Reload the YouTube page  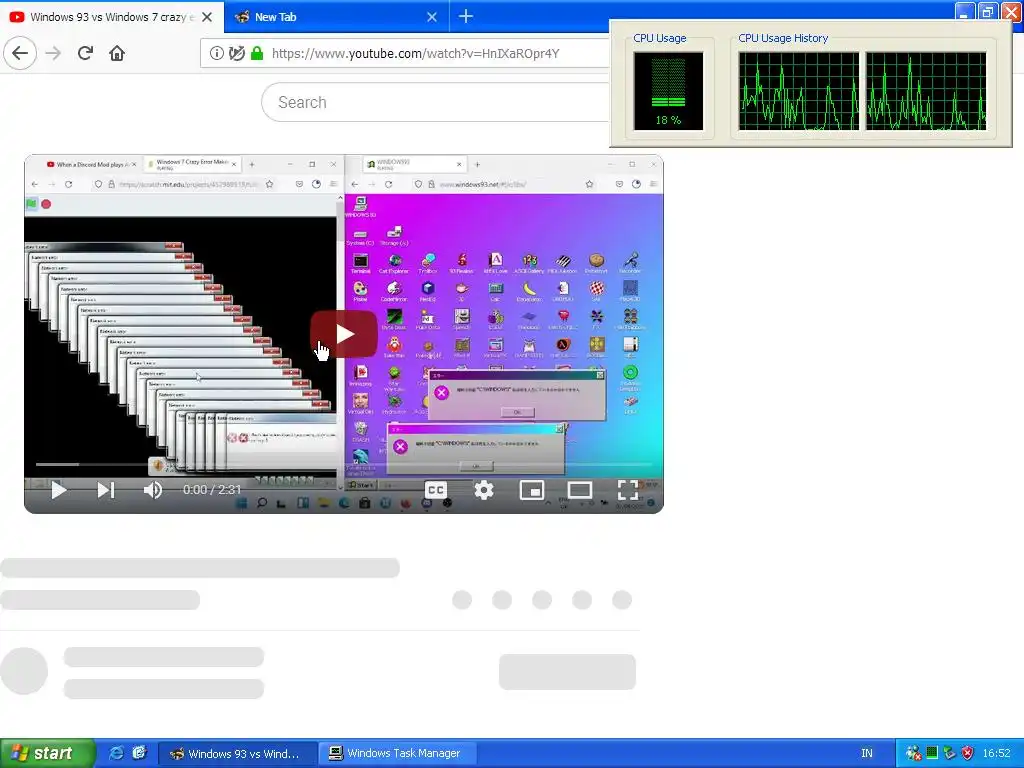85,53
